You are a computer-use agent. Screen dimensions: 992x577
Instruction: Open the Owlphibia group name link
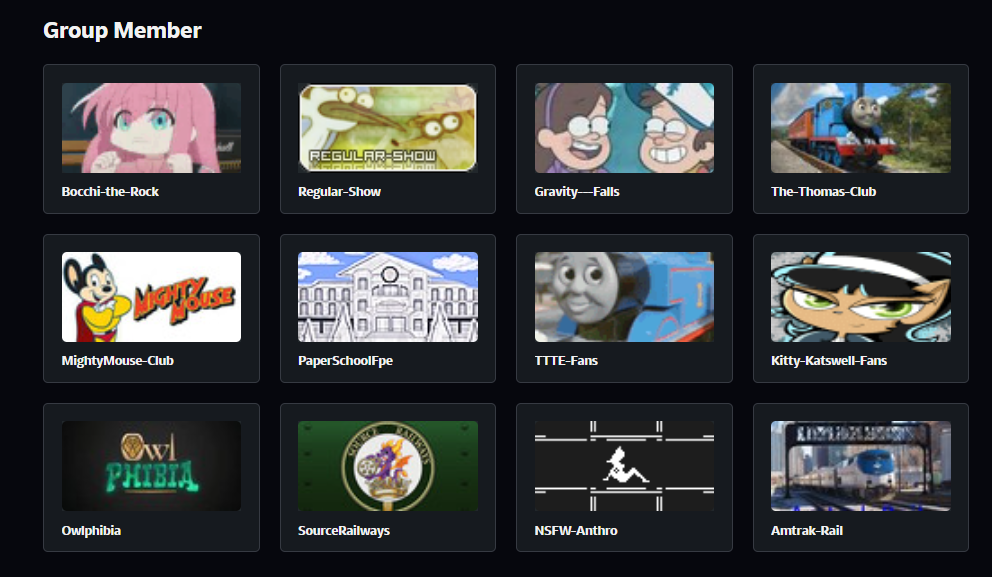click(x=91, y=531)
